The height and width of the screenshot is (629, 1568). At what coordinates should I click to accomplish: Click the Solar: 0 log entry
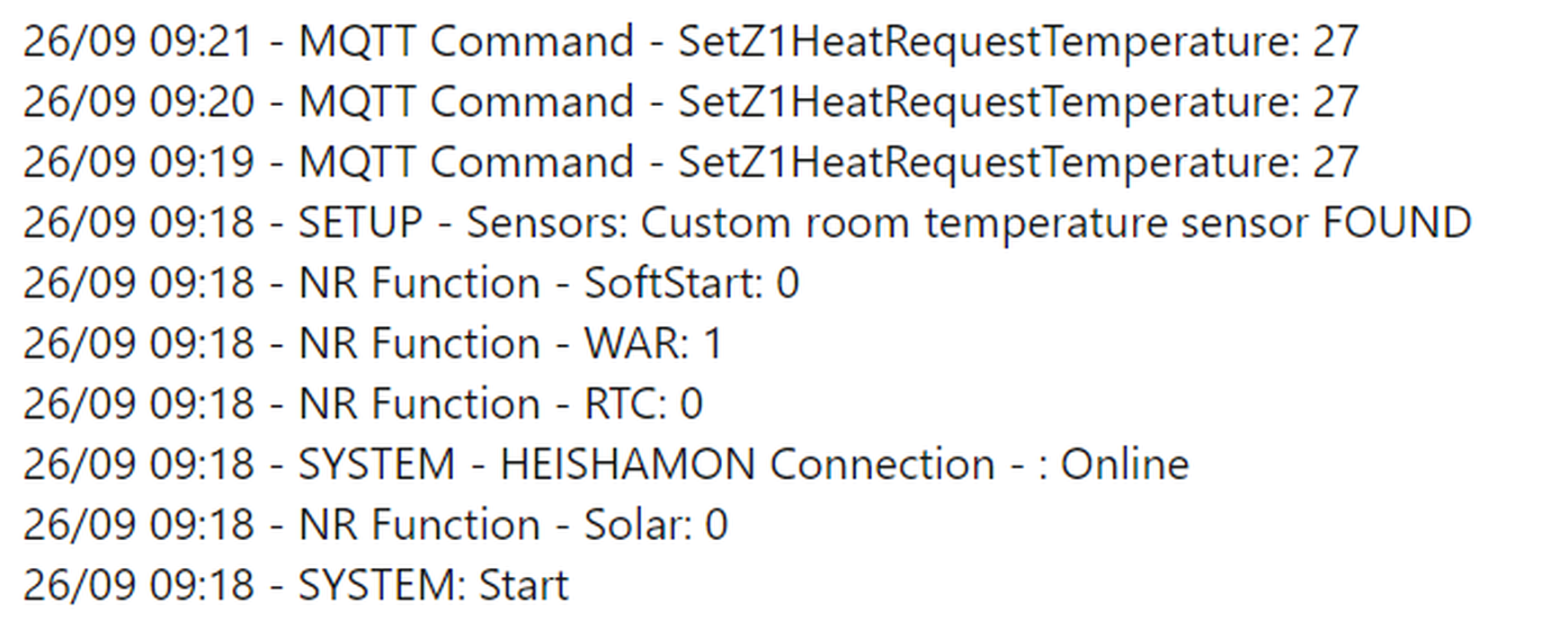pos(655,525)
